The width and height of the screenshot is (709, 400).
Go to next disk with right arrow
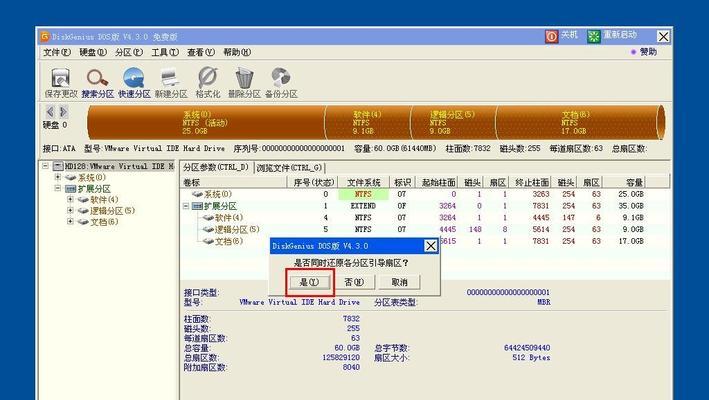pyautogui.click(x=63, y=112)
